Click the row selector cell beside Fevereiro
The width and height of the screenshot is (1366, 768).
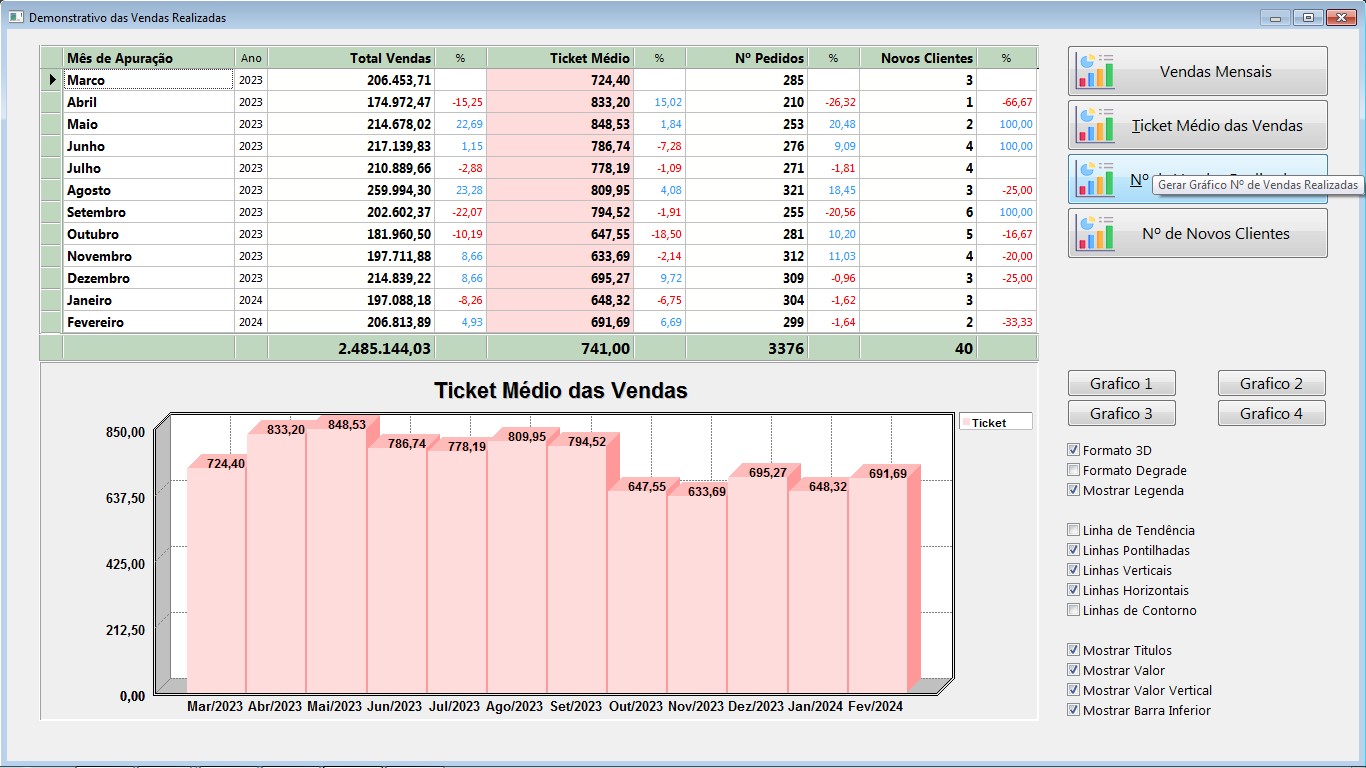51,322
